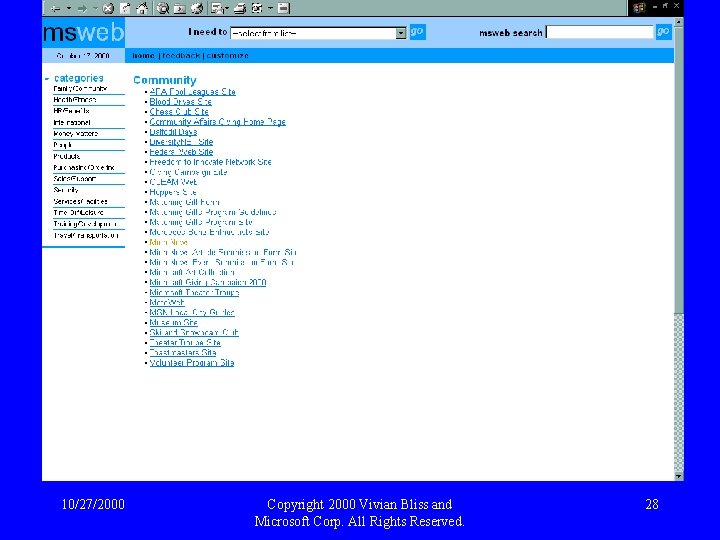Open the Freedom to Innovate Network Site link

coord(210,162)
